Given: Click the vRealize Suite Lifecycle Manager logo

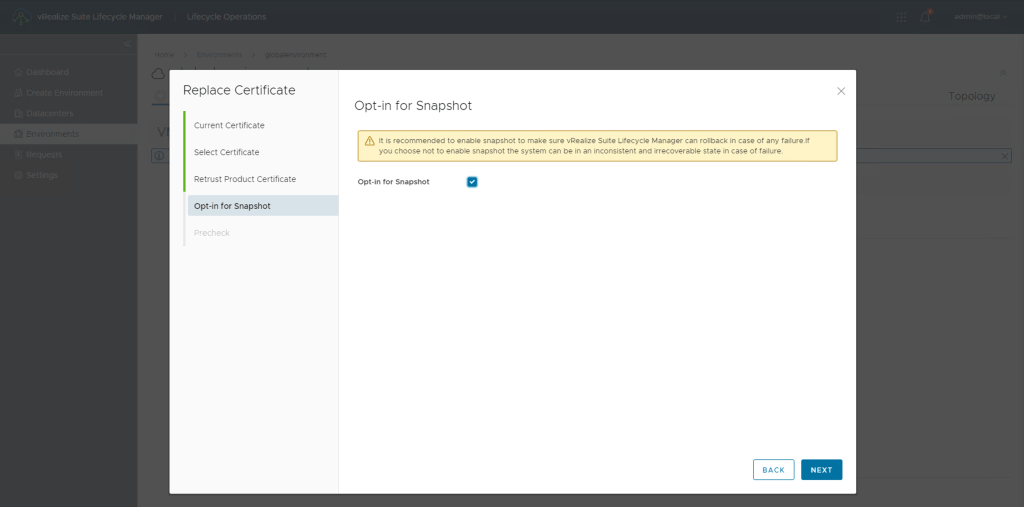Looking at the screenshot, I should (x=21, y=17).
